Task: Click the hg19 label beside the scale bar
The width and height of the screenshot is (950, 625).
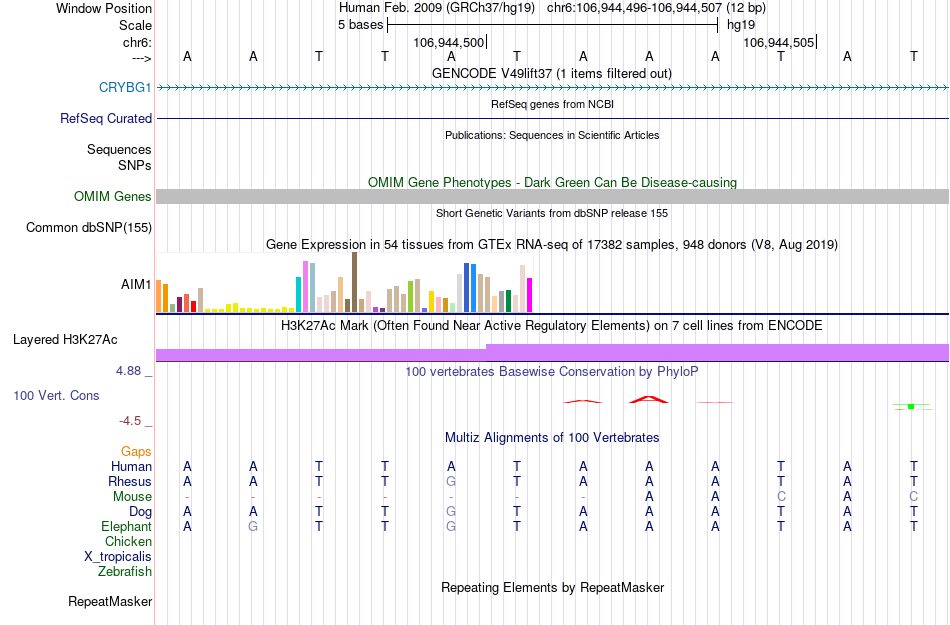Action: pyautogui.click(x=741, y=25)
